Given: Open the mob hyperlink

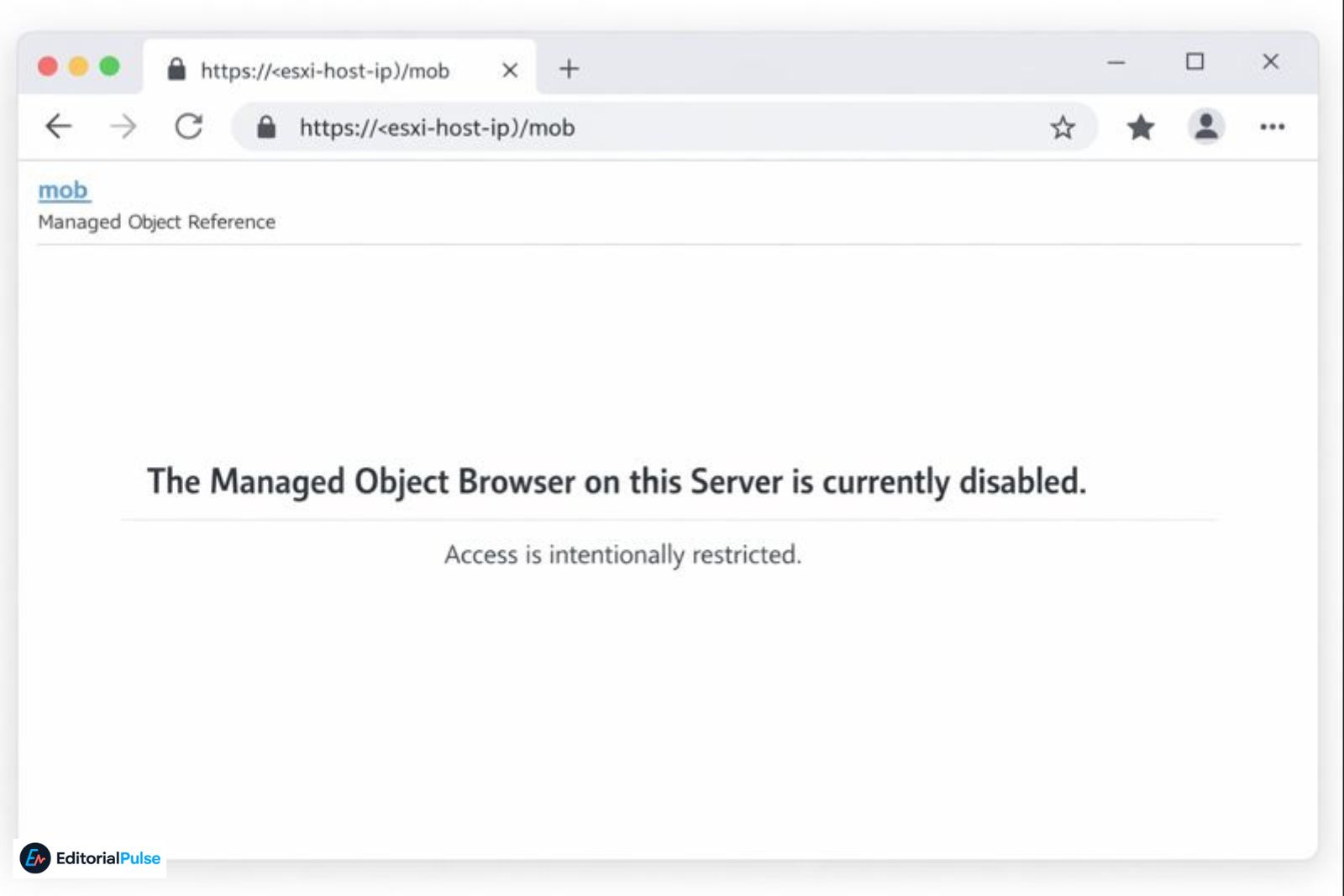Looking at the screenshot, I should [x=62, y=190].
